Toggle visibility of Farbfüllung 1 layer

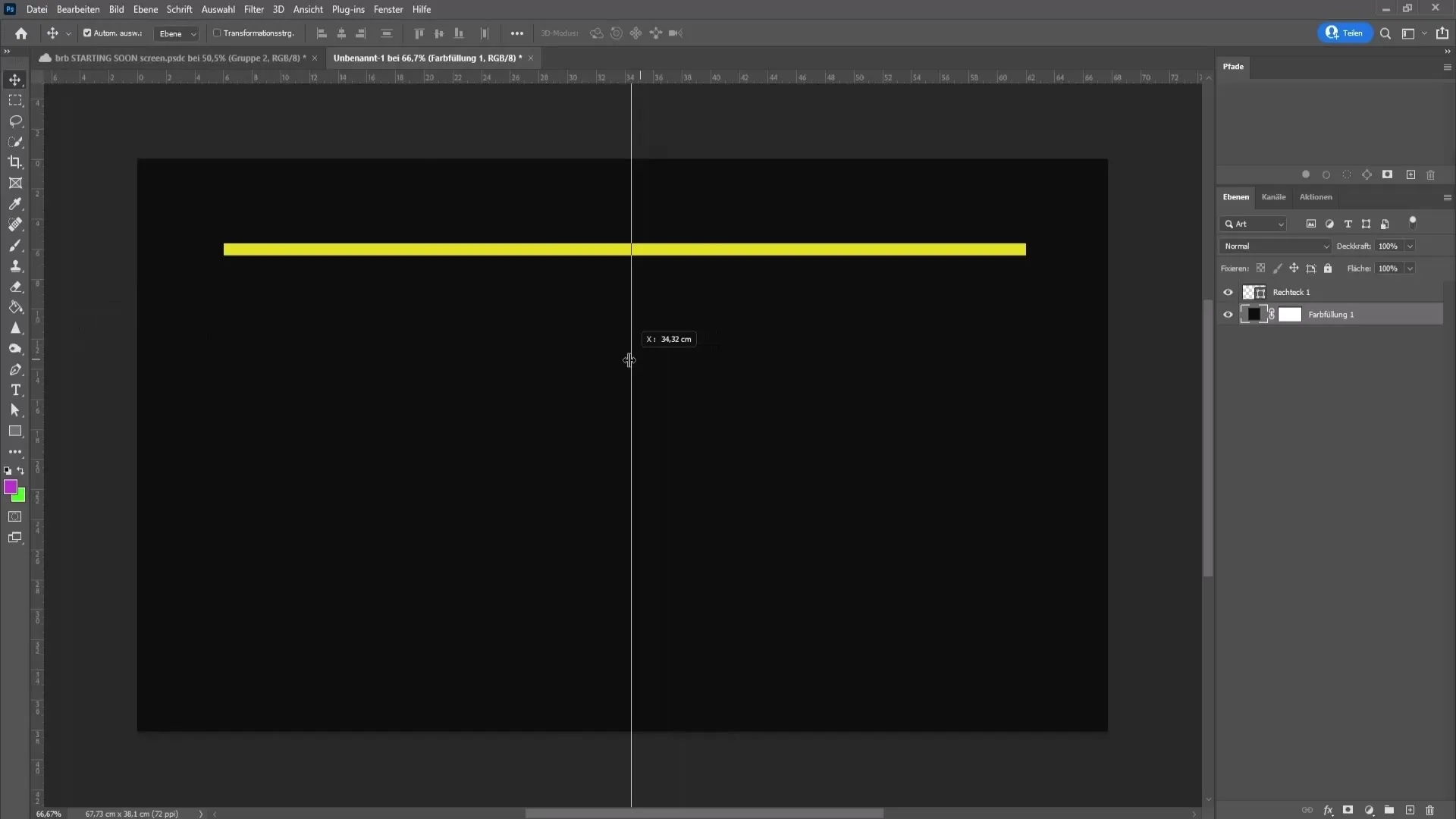(x=1228, y=314)
